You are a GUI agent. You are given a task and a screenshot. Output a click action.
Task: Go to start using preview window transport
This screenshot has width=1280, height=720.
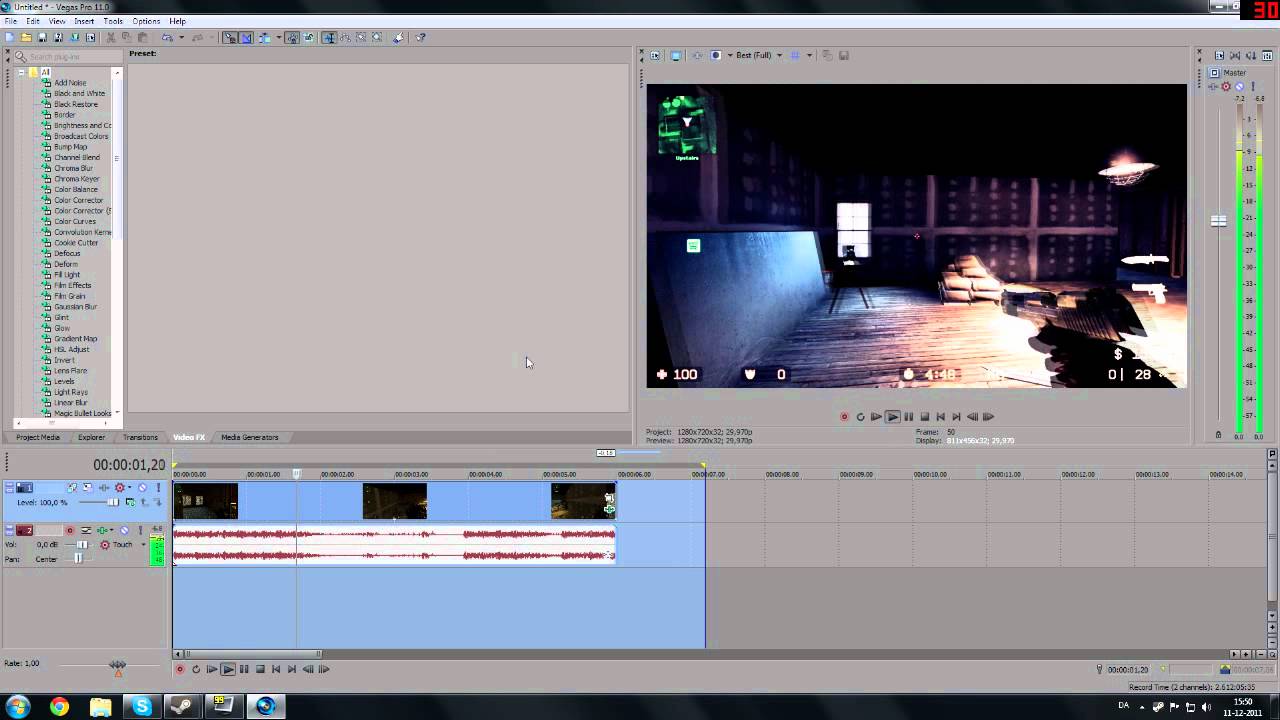(x=940, y=417)
